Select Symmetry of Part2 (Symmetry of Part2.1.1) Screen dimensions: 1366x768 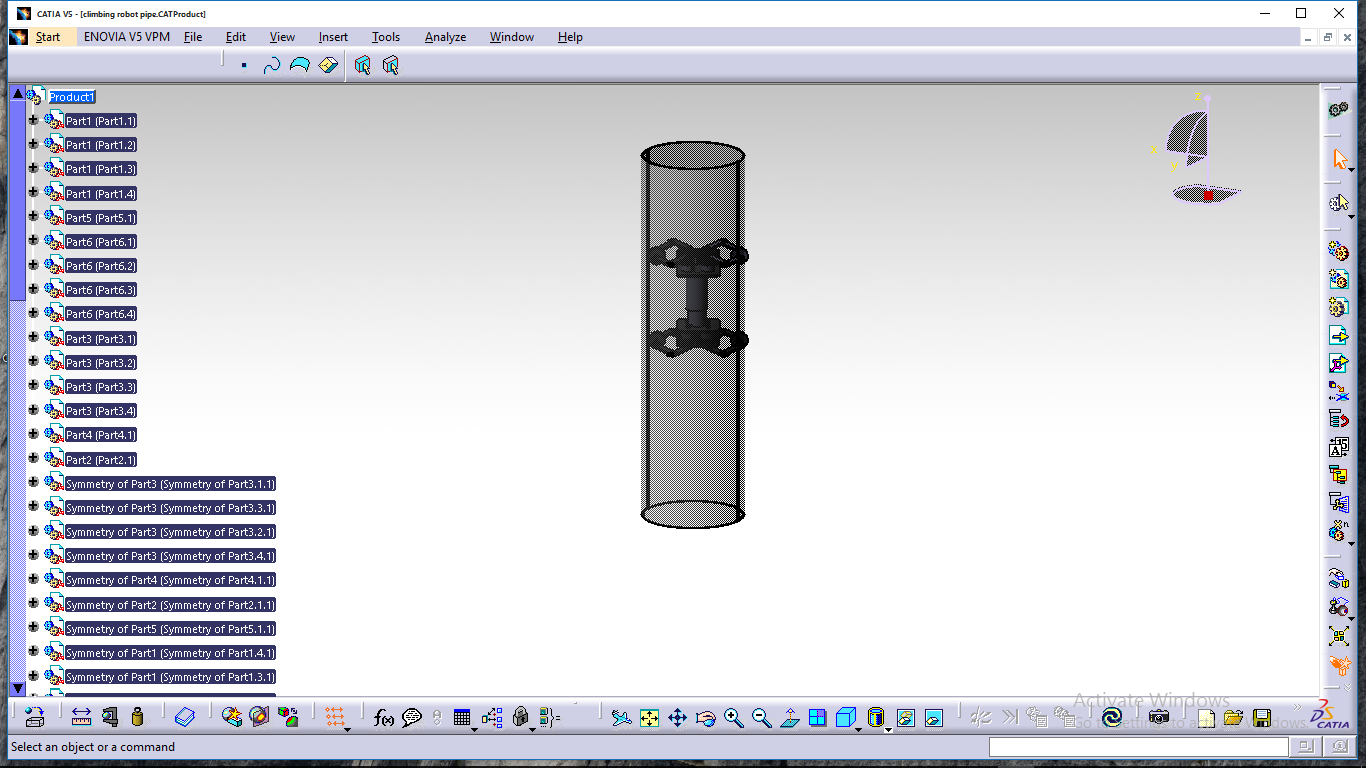click(x=170, y=604)
